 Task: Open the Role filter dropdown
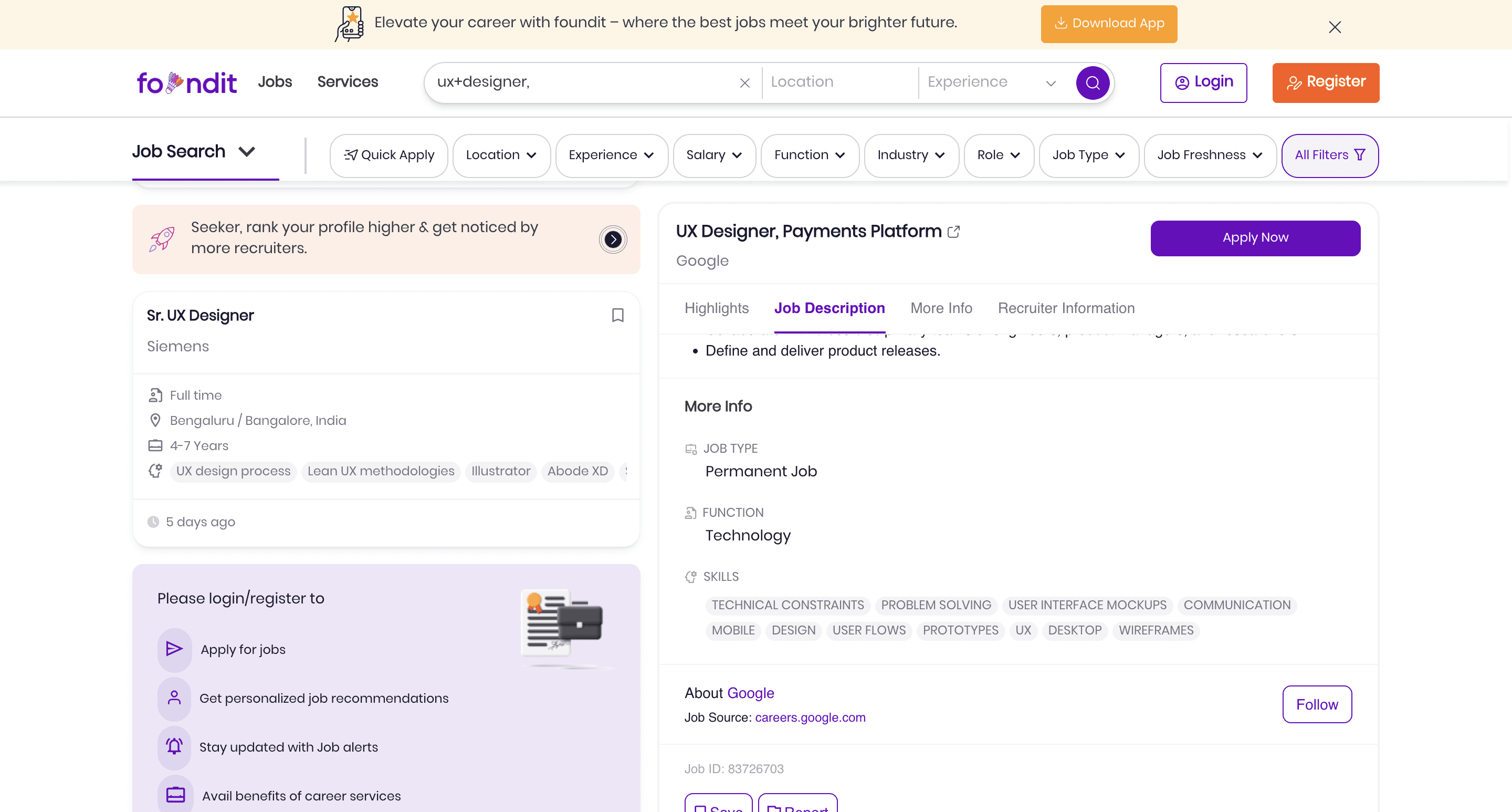[999, 155]
